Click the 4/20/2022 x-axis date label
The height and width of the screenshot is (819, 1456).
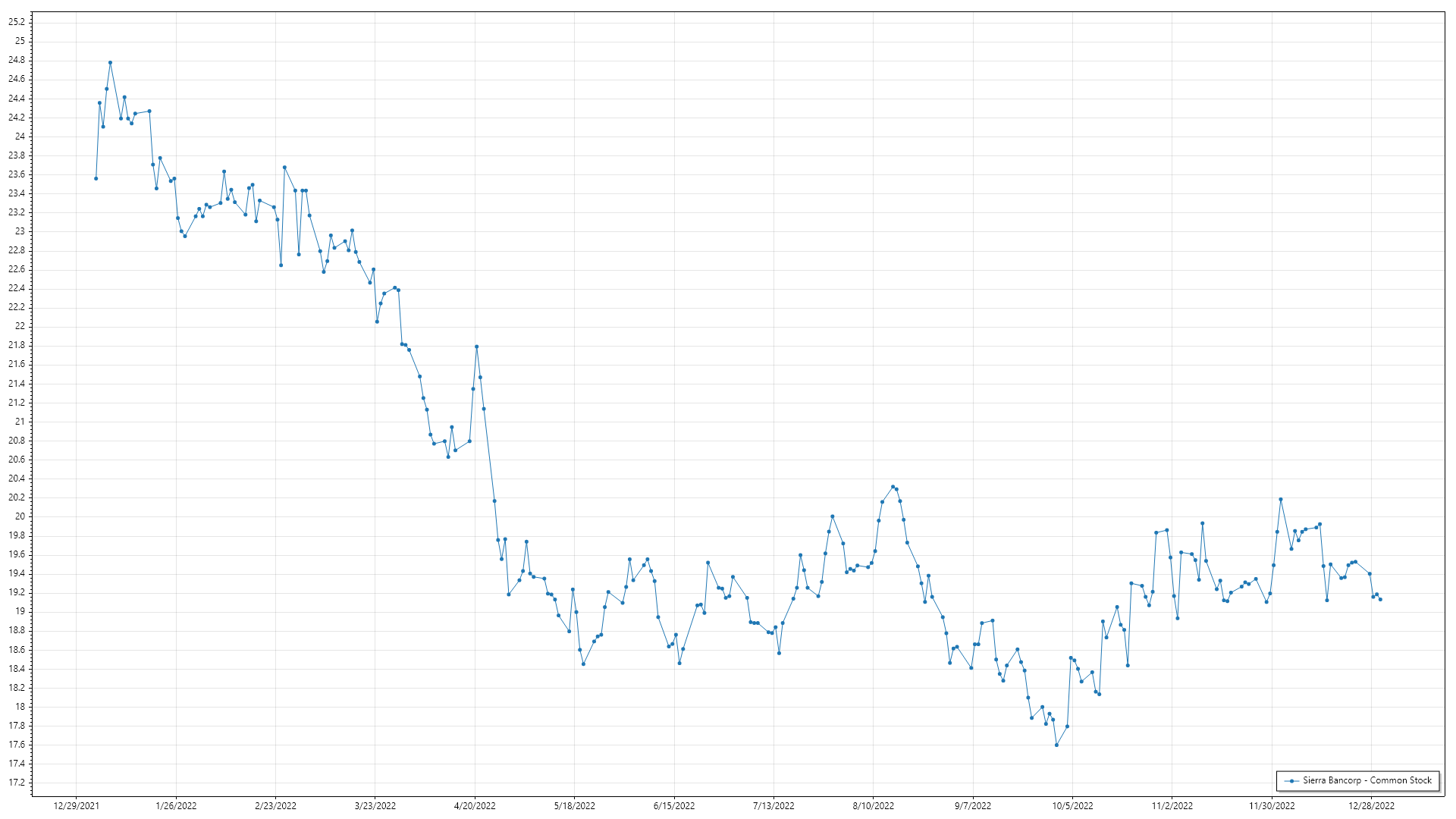[x=475, y=806]
